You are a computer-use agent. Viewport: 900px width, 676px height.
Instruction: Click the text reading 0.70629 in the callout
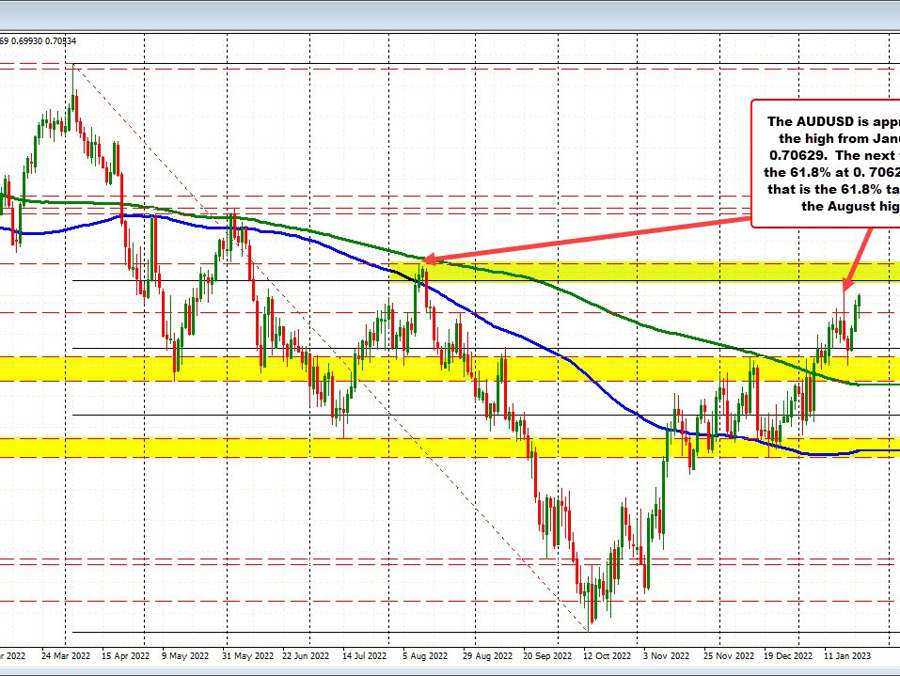click(793, 155)
